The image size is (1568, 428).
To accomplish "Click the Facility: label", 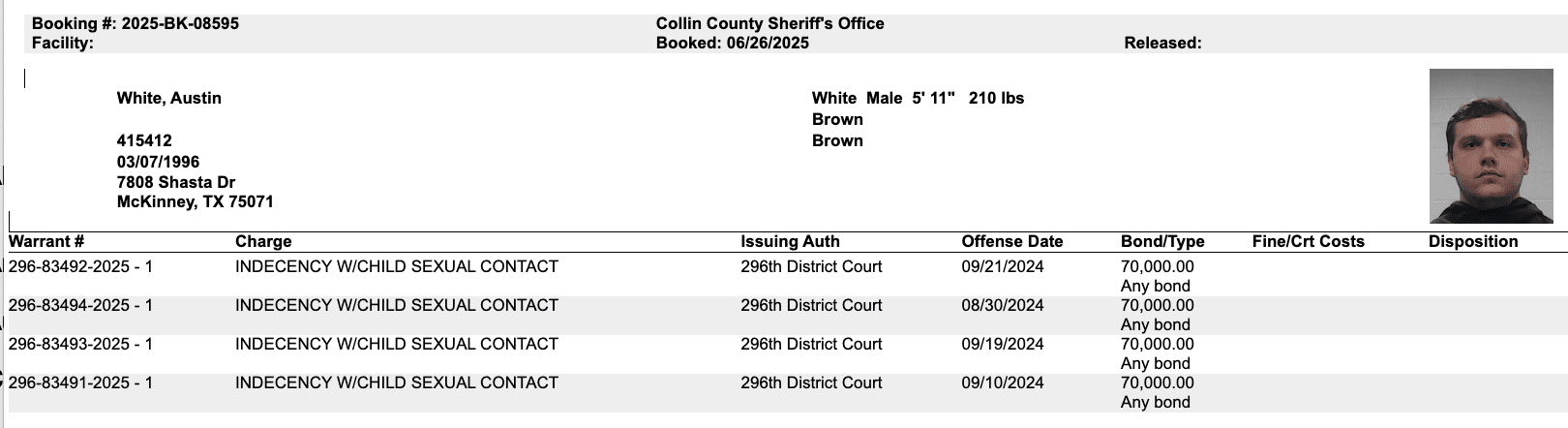I will [x=62, y=43].
